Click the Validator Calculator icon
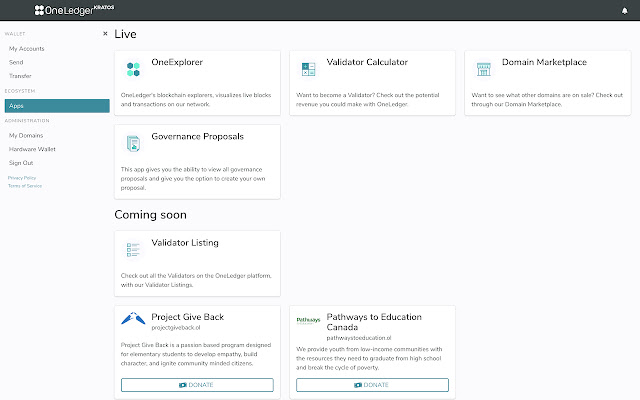The width and height of the screenshot is (640, 400). point(308,69)
